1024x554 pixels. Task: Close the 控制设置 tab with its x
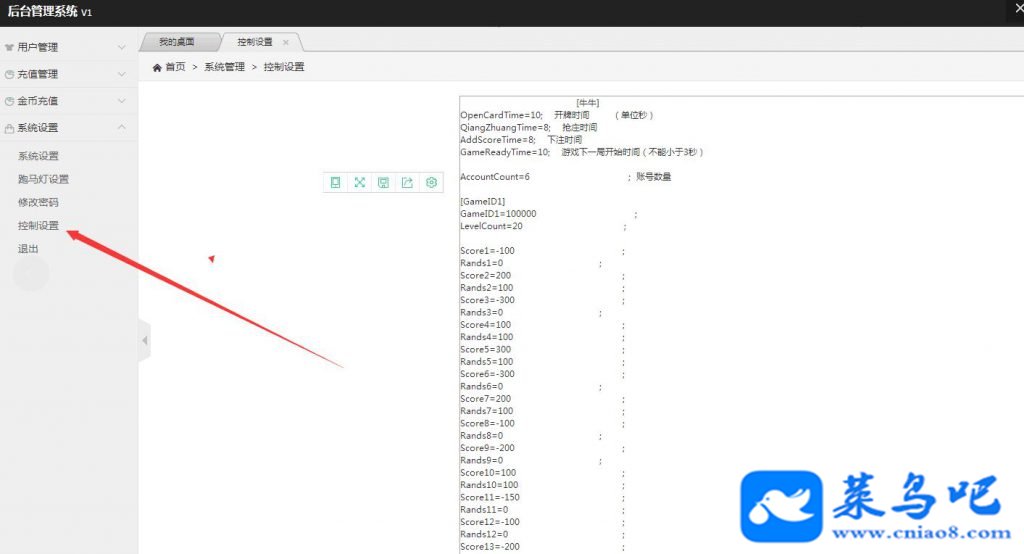click(x=285, y=42)
